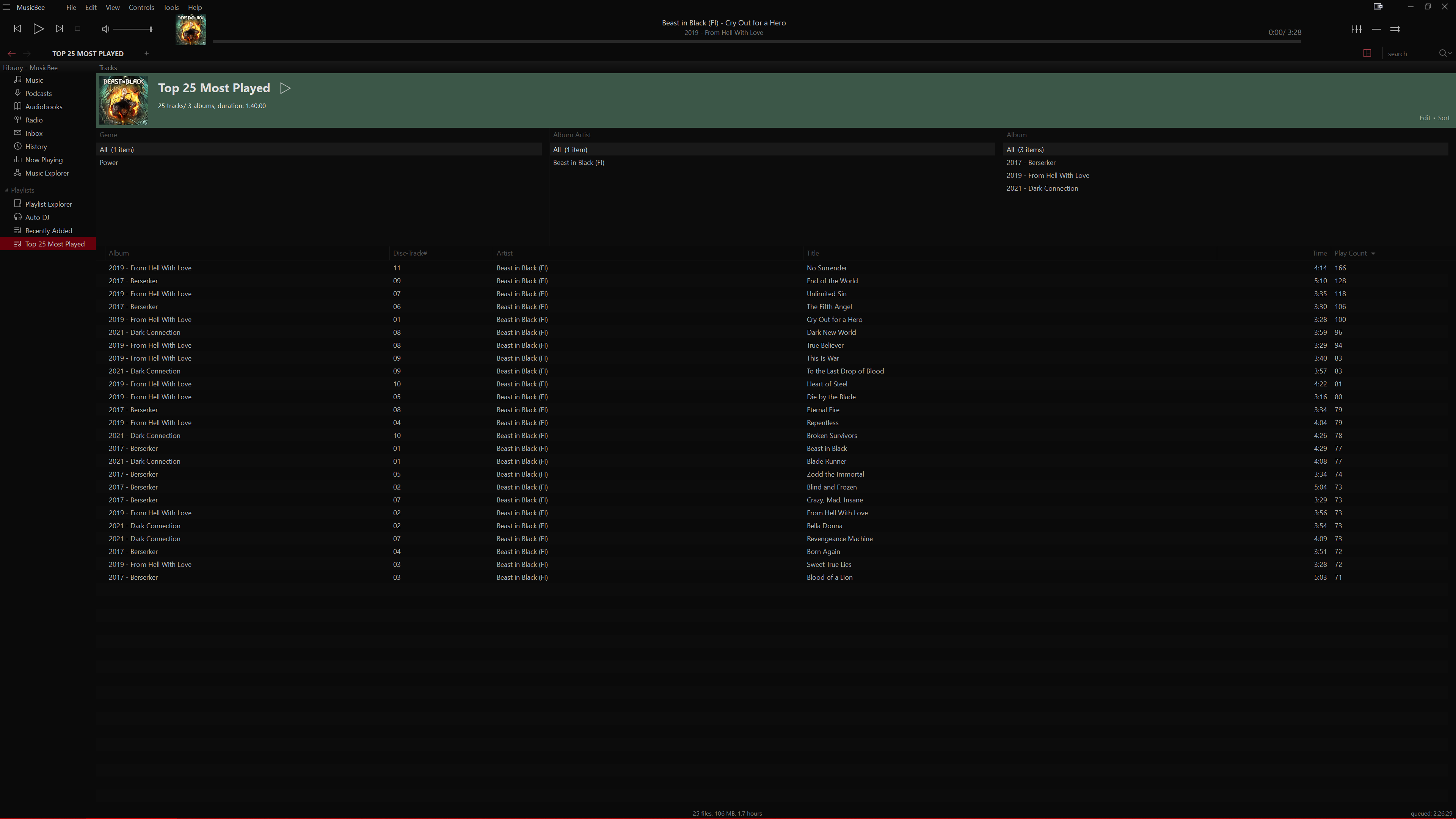The width and height of the screenshot is (1456, 819).
Task: Open the equalizer icon
Action: pos(1356,29)
